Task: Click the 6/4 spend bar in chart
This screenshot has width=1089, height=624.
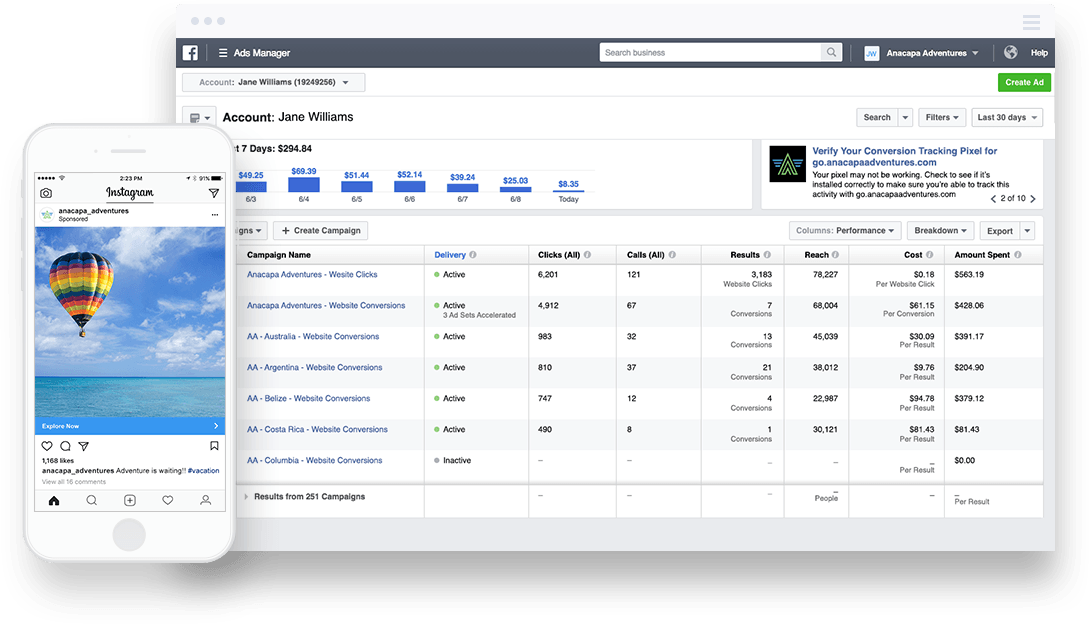Action: [x=304, y=185]
